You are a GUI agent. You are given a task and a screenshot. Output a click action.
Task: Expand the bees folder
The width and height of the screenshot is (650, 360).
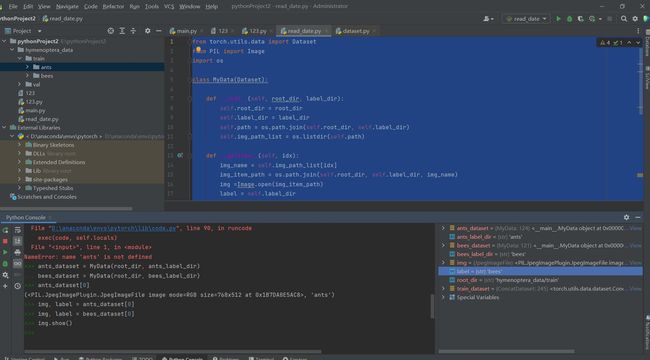pos(27,76)
